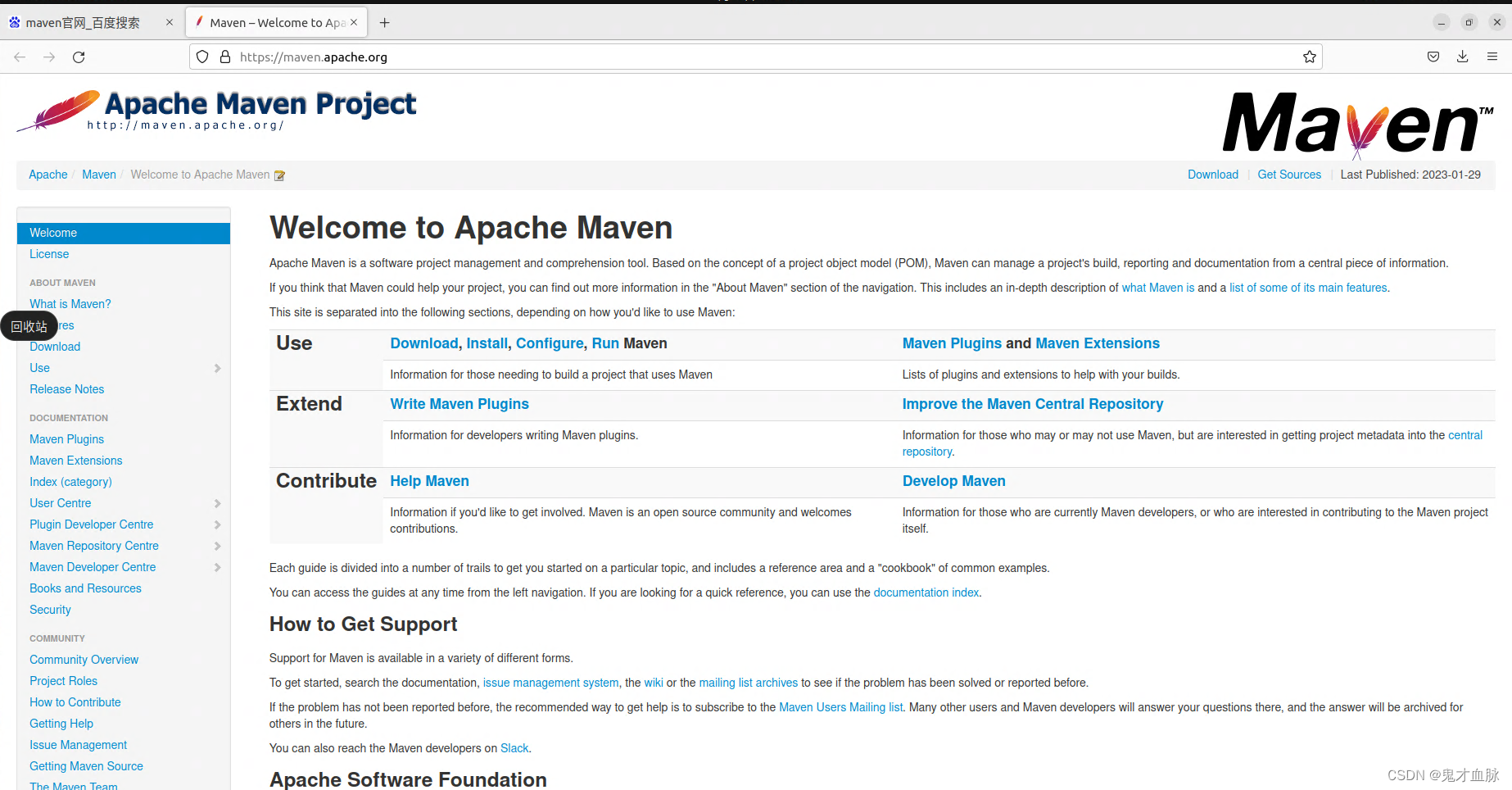Screen dimensions: 1512x790
Task: Focus the URL address bar
Action: [x=754, y=57]
